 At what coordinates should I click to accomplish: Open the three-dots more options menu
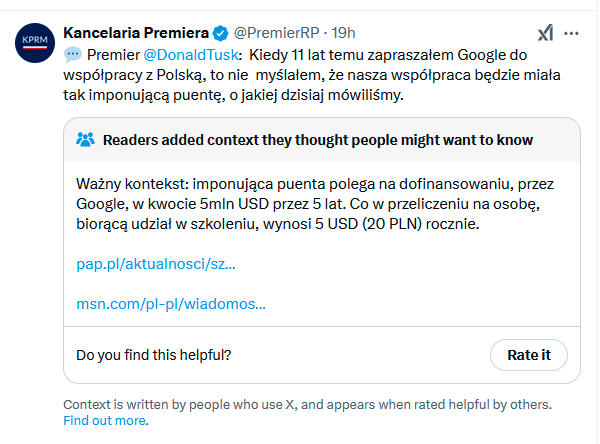pyautogui.click(x=571, y=34)
